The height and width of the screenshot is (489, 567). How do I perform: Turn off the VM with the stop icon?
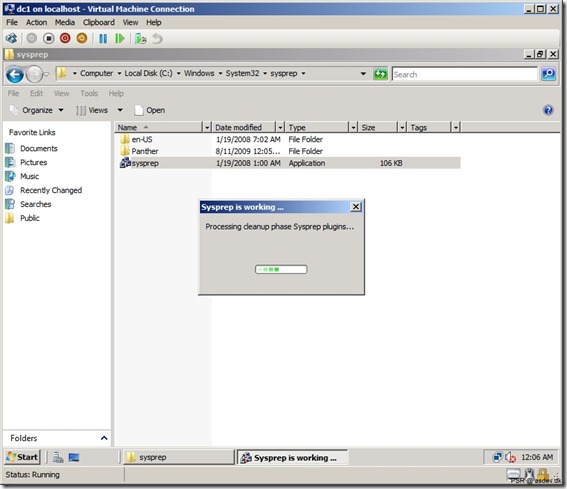[x=48, y=38]
